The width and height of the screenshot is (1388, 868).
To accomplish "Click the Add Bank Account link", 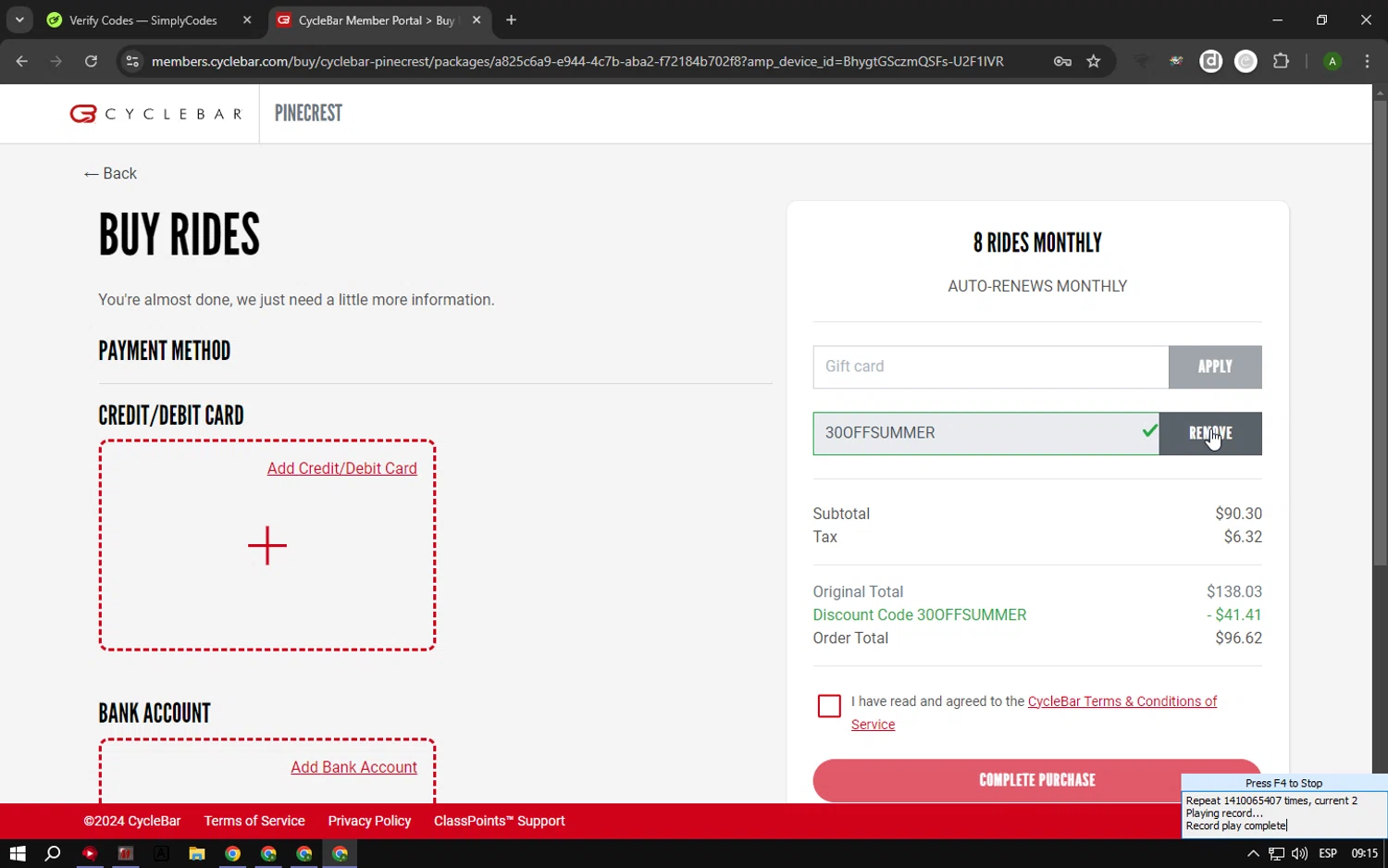I will [353, 767].
